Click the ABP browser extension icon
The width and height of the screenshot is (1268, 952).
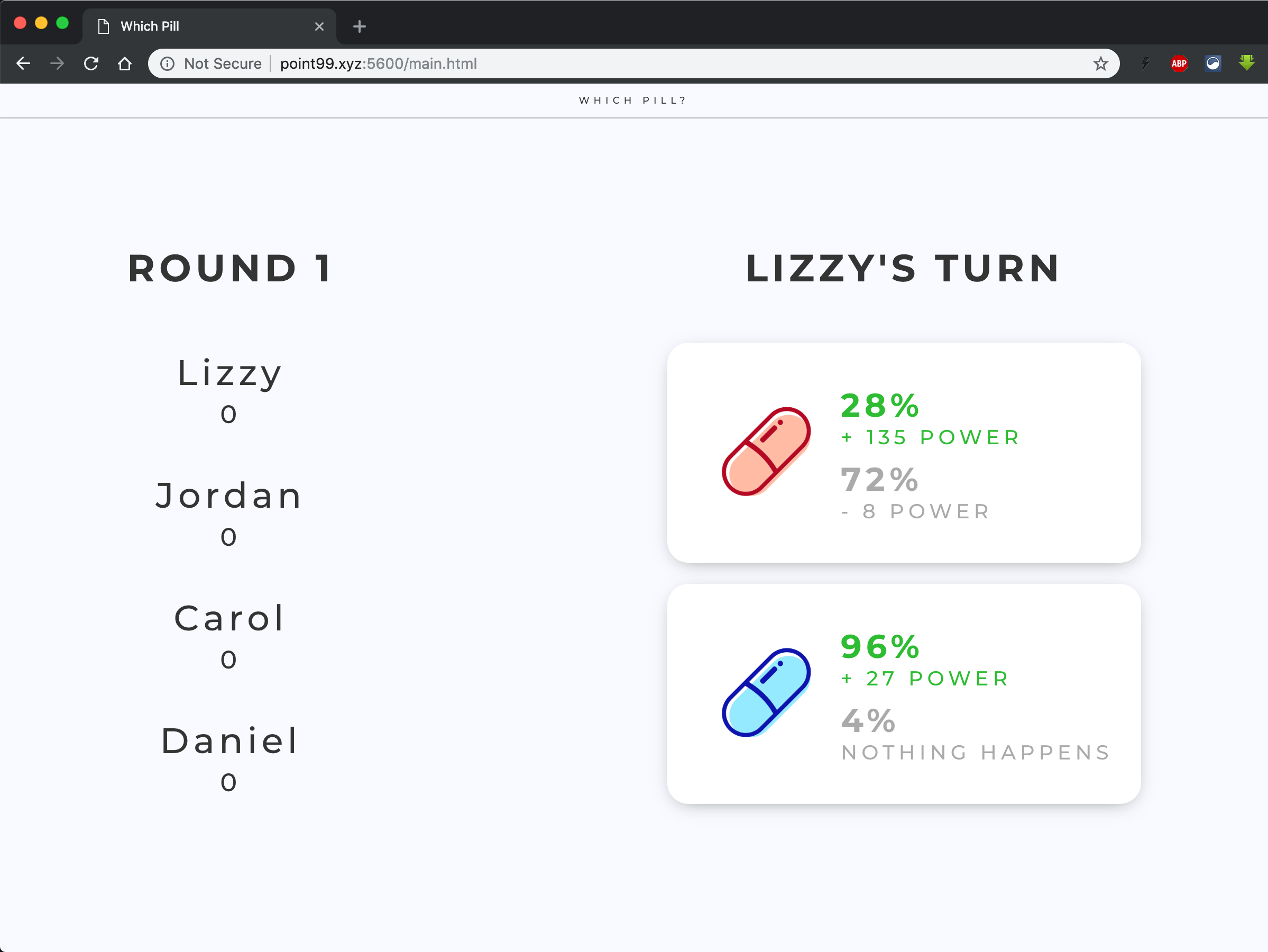(1179, 63)
